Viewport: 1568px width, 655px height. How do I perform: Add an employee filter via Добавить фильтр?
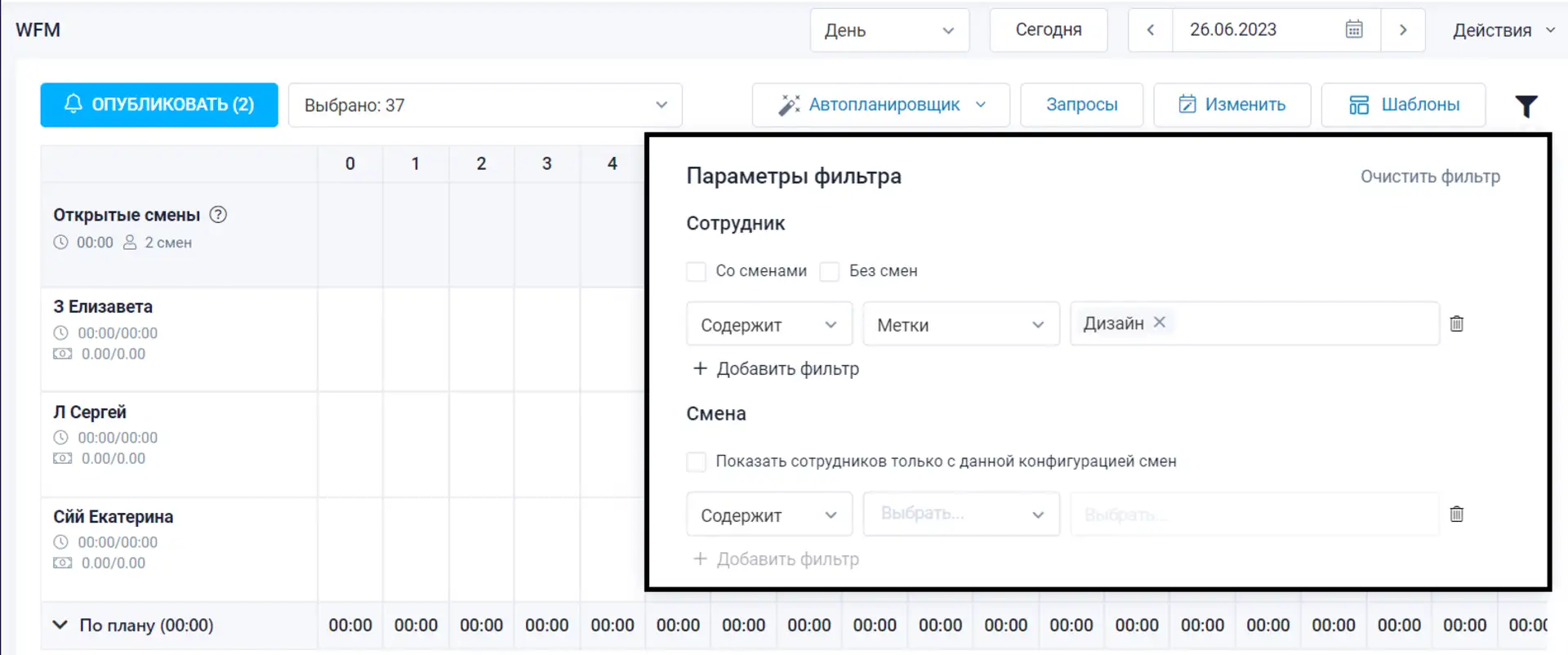[x=776, y=368]
